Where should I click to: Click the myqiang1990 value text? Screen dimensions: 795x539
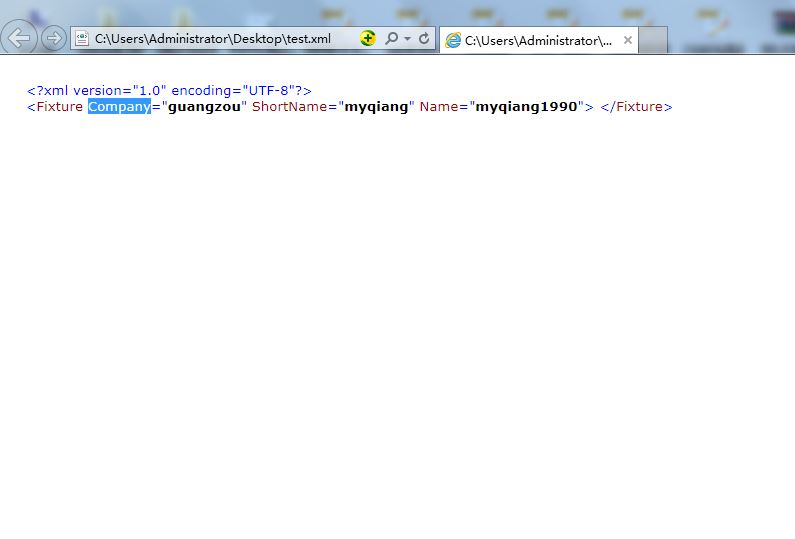pos(526,106)
